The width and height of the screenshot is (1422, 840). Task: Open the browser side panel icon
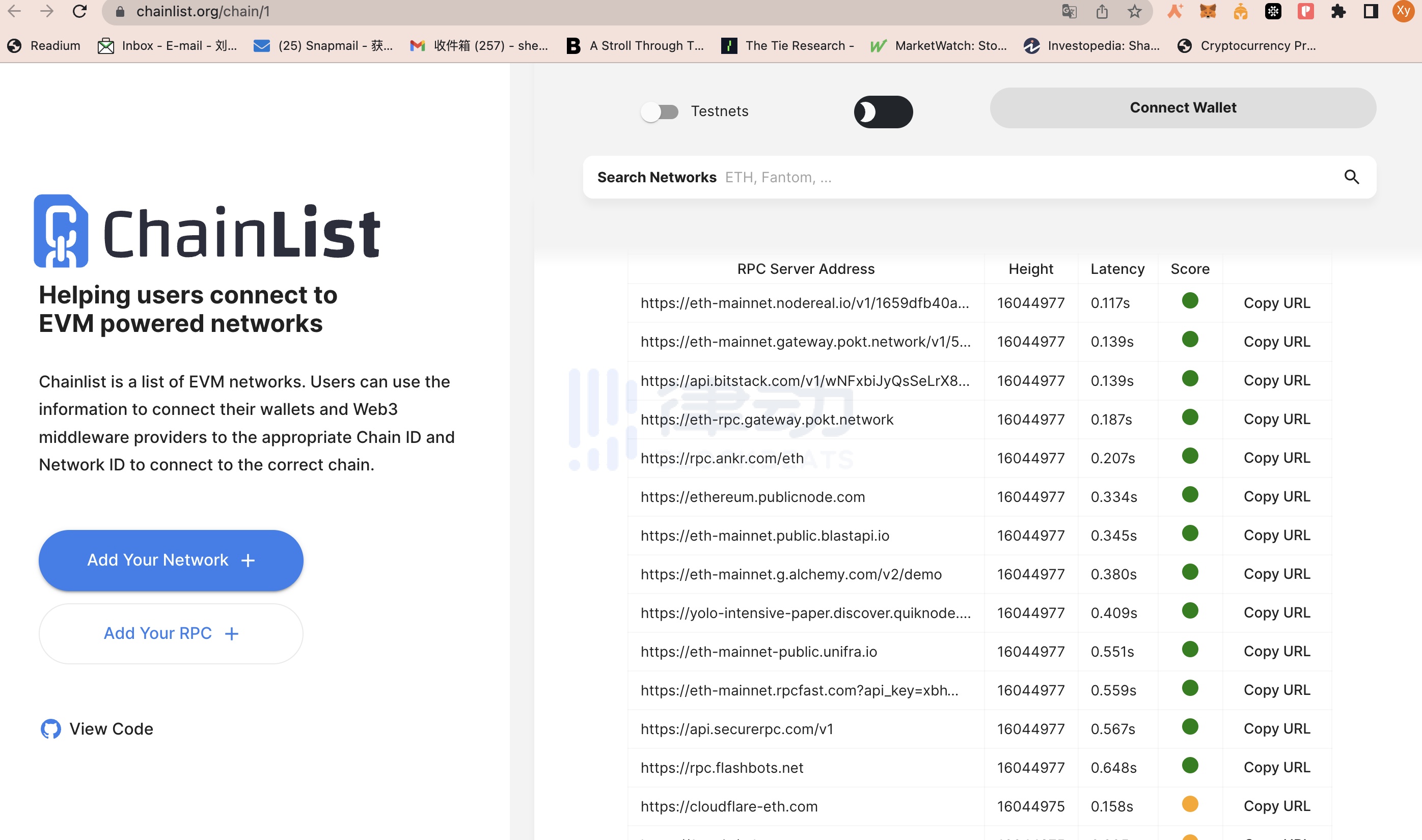(1371, 11)
